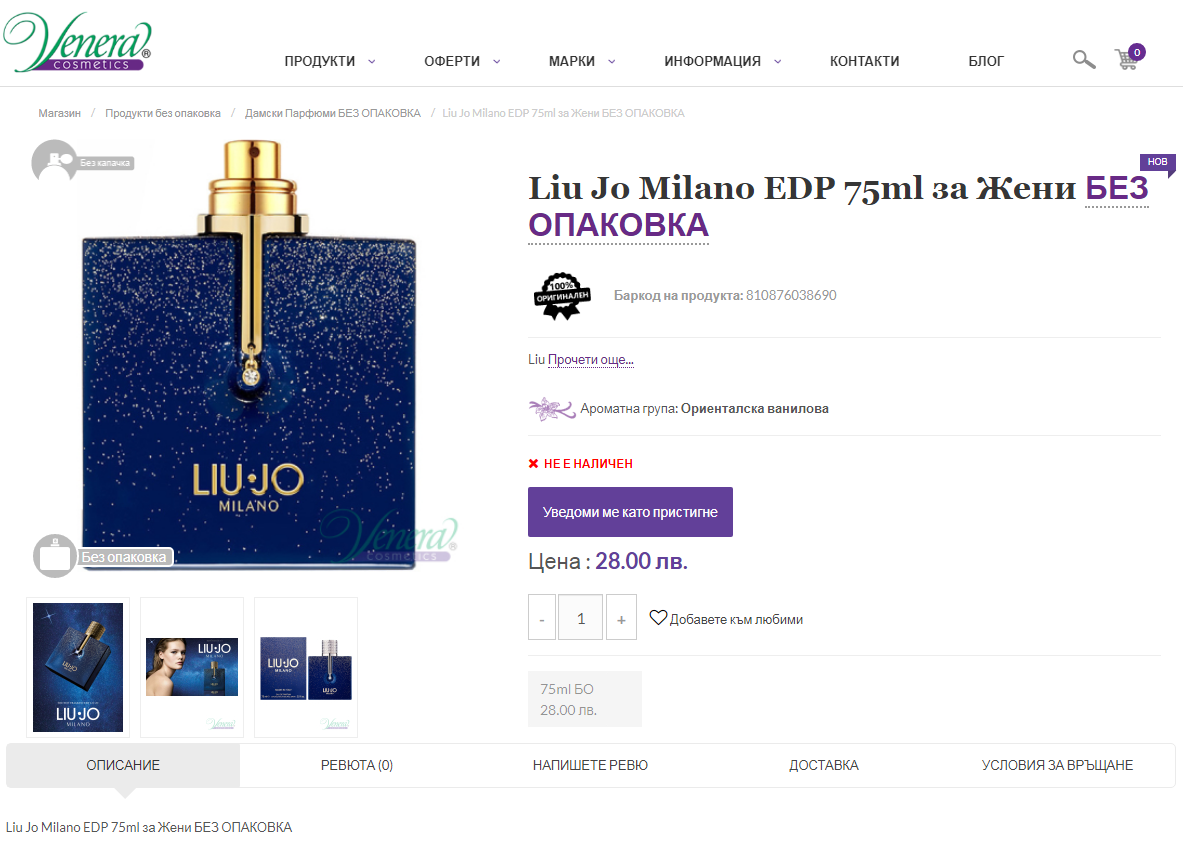Select the 75ml БО size option
The width and height of the screenshot is (1183, 856).
[x=585, y=699]
